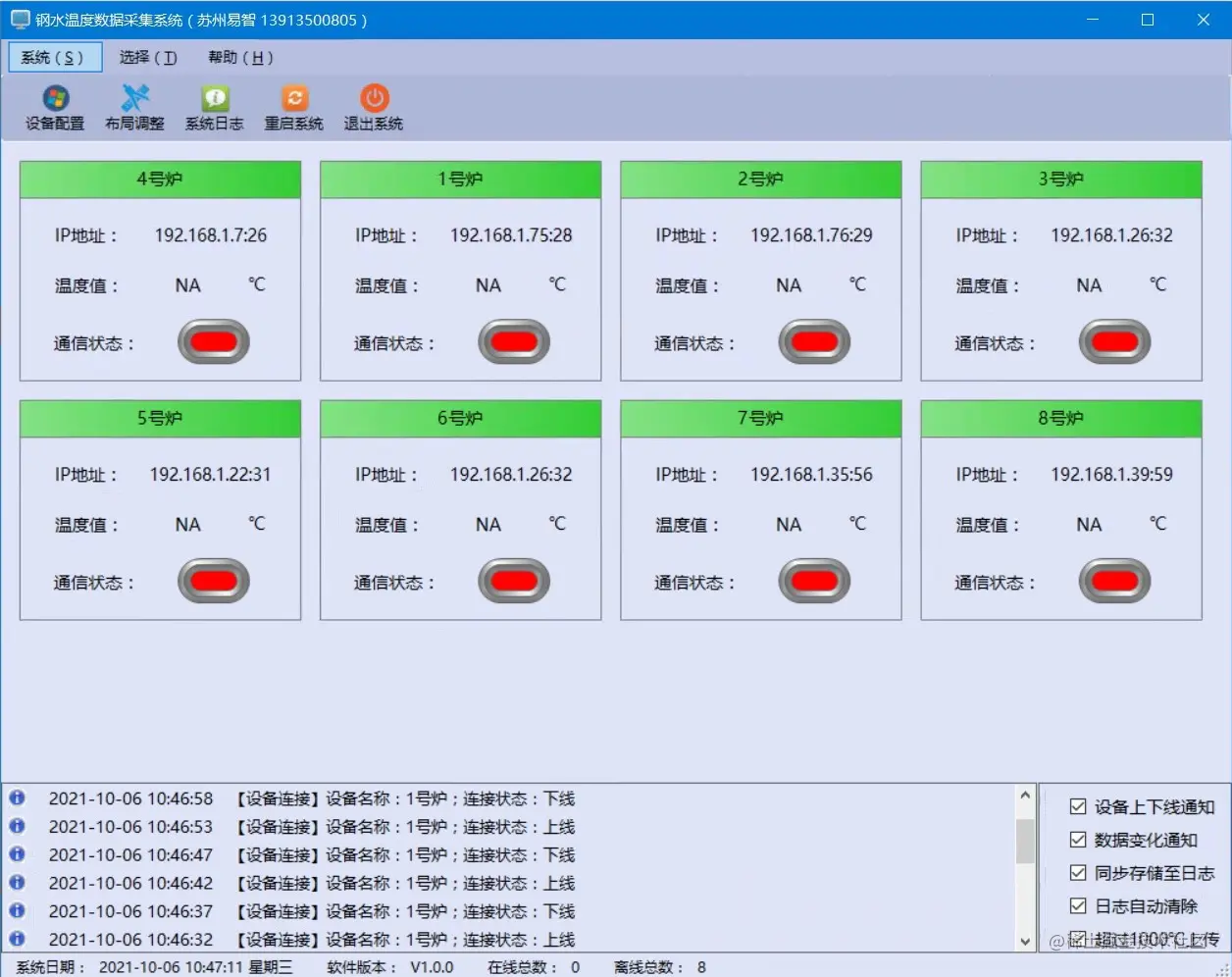Open the 帮助(H) menu
This screenshot has height=977, width=1232.
(x=240, y=57)
